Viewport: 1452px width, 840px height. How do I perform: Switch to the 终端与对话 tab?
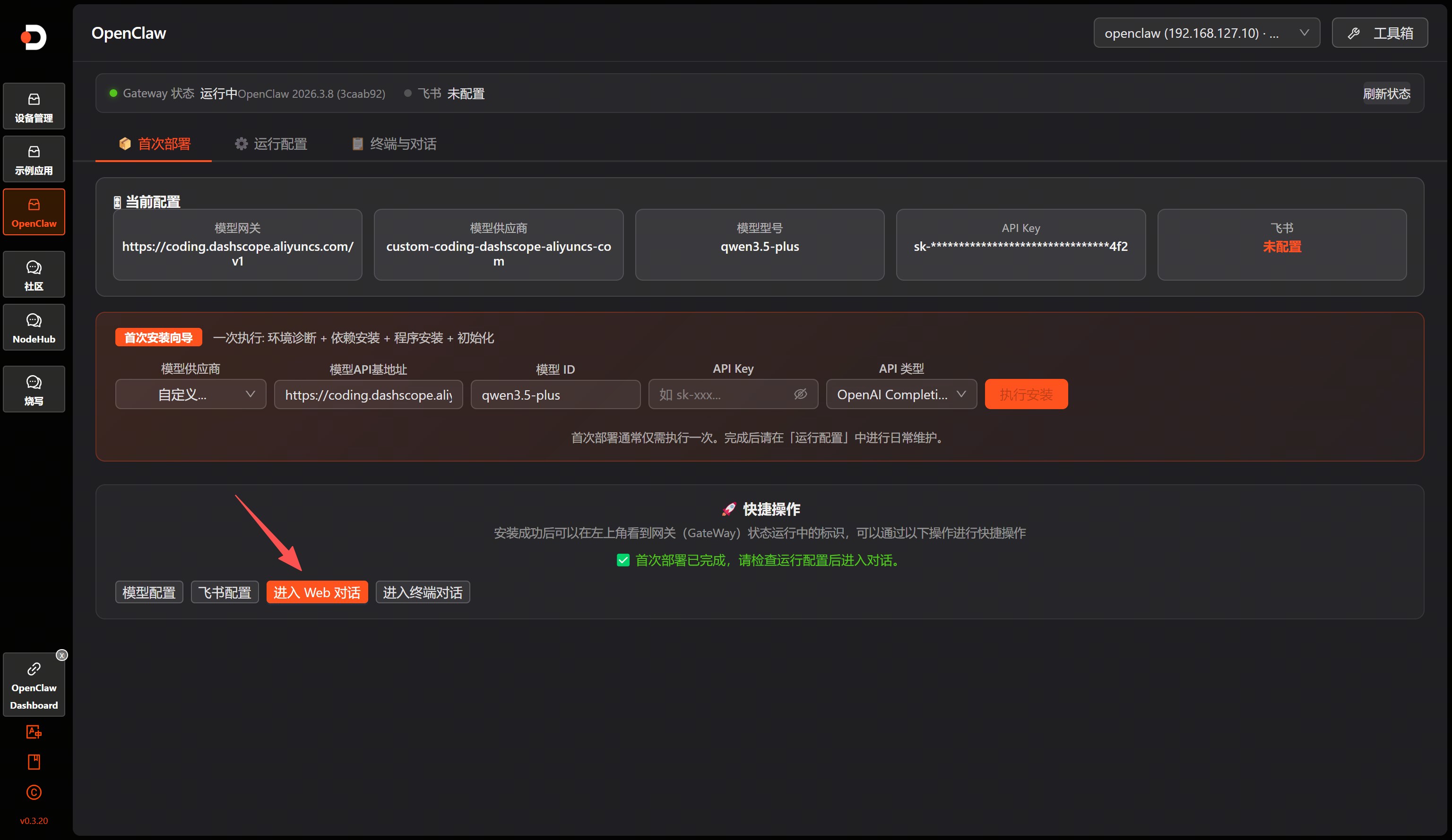pos(394,144)
